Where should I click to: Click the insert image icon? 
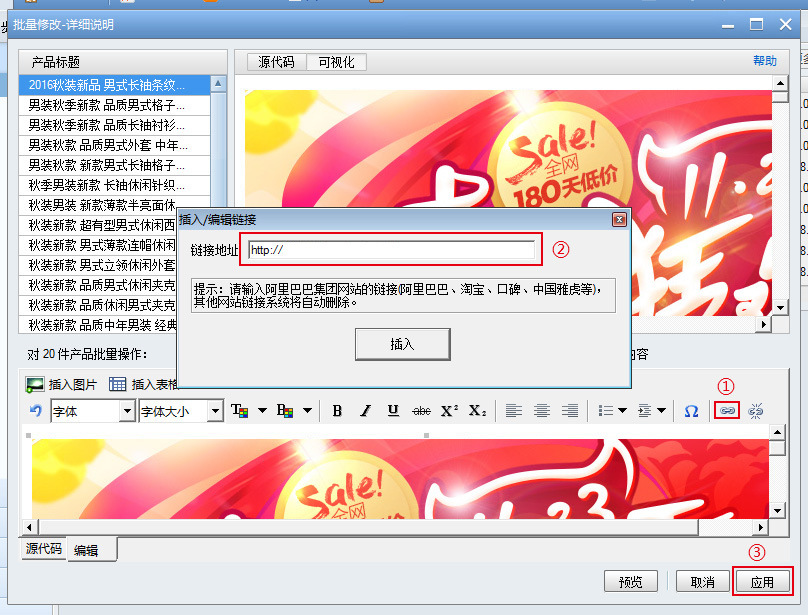[35, 385]
